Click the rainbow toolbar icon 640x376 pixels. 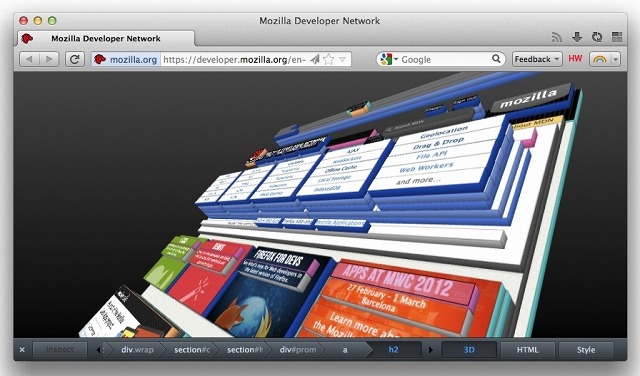click(600, 59)
